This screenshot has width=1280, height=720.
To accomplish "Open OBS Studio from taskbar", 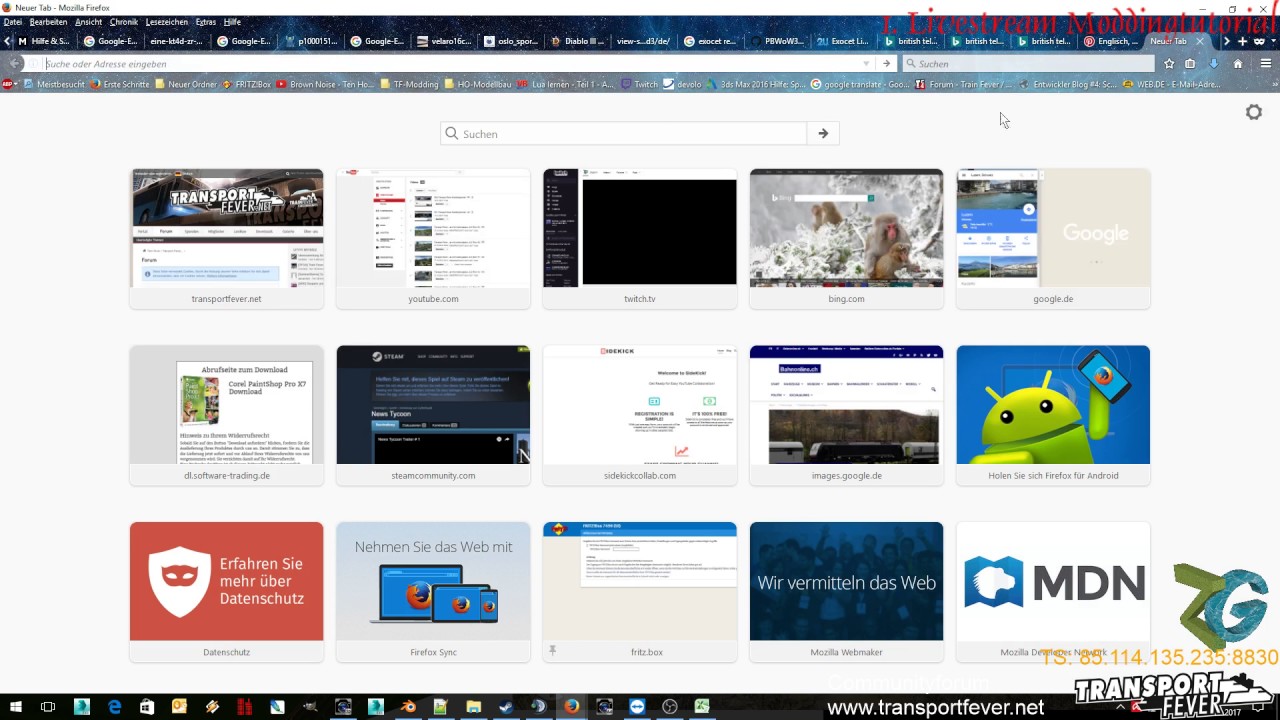I will [x=669, y=707].
